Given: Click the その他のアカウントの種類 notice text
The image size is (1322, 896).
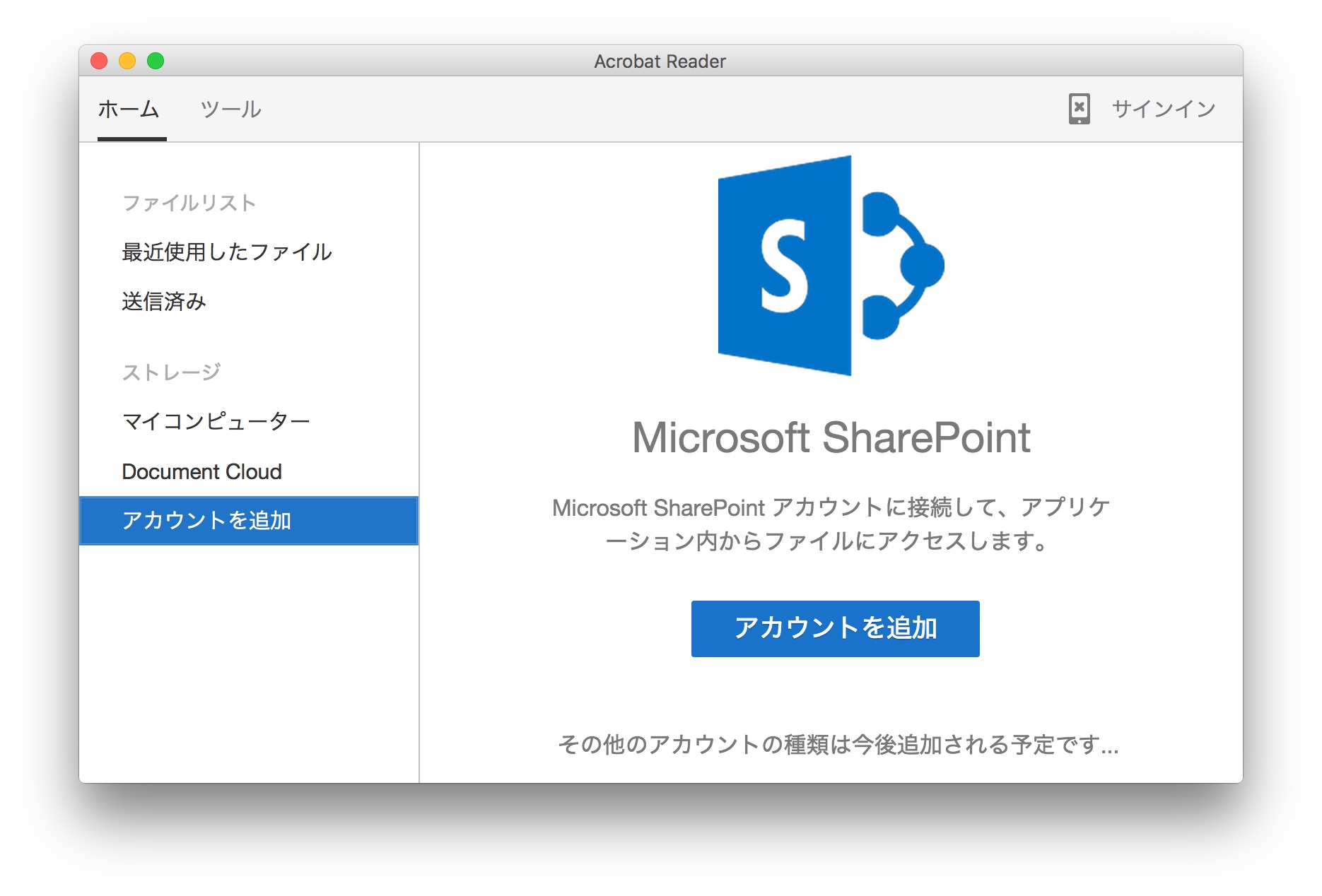Looking at the screenshot, I should (838, 745).
